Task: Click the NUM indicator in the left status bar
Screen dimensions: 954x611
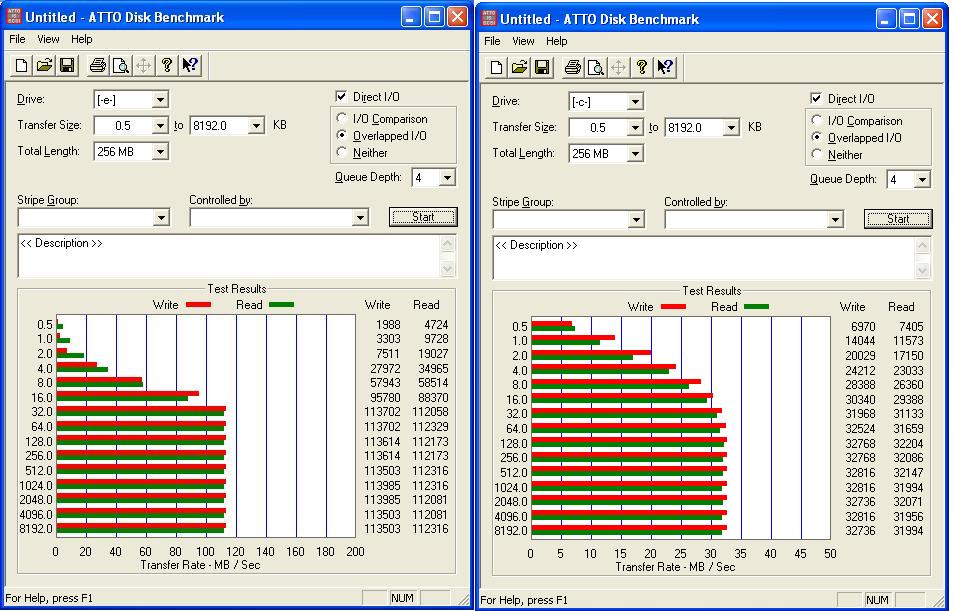Action: click(x=402, y=598)
